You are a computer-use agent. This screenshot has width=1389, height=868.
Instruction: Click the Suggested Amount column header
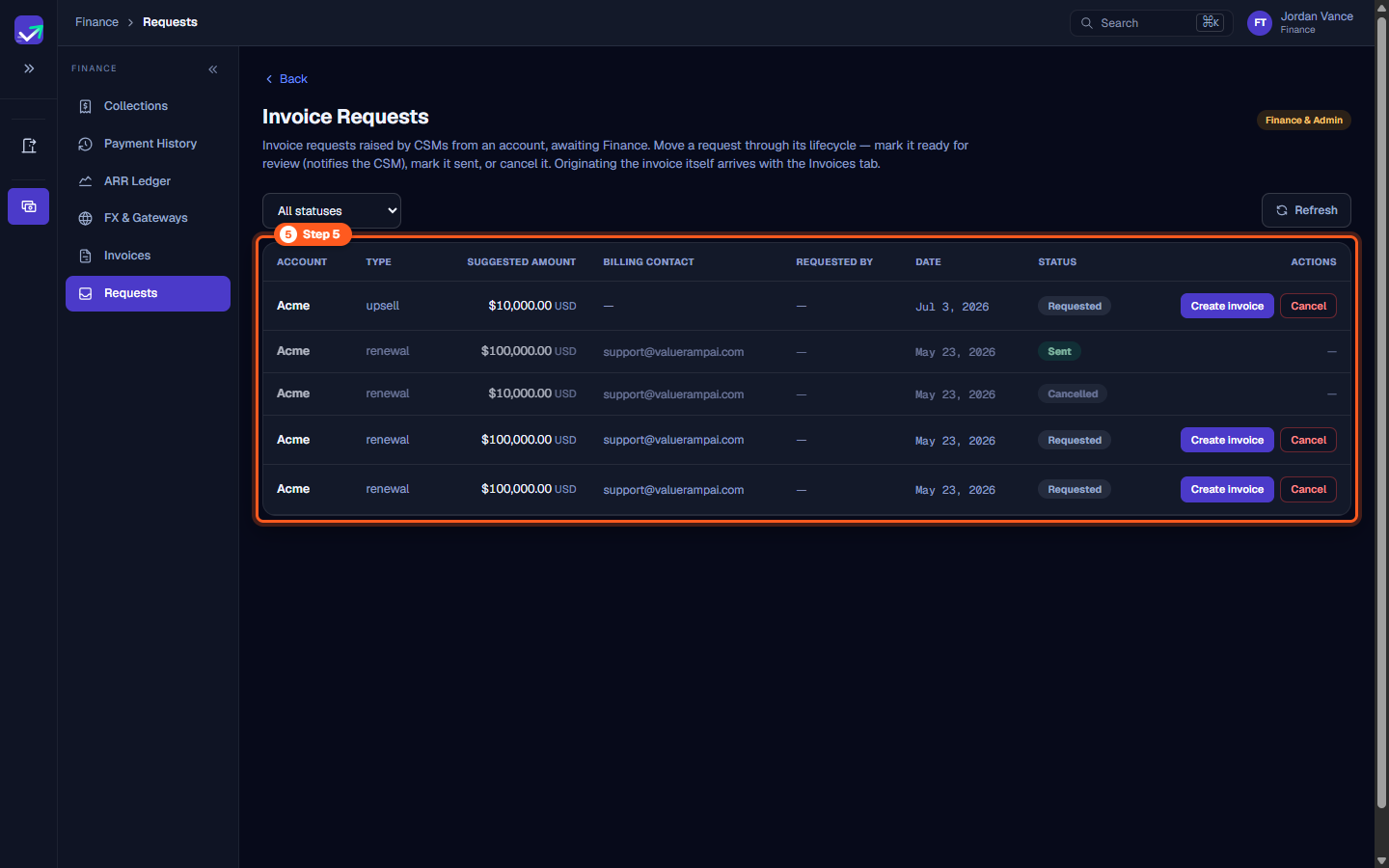pos(521,262)
